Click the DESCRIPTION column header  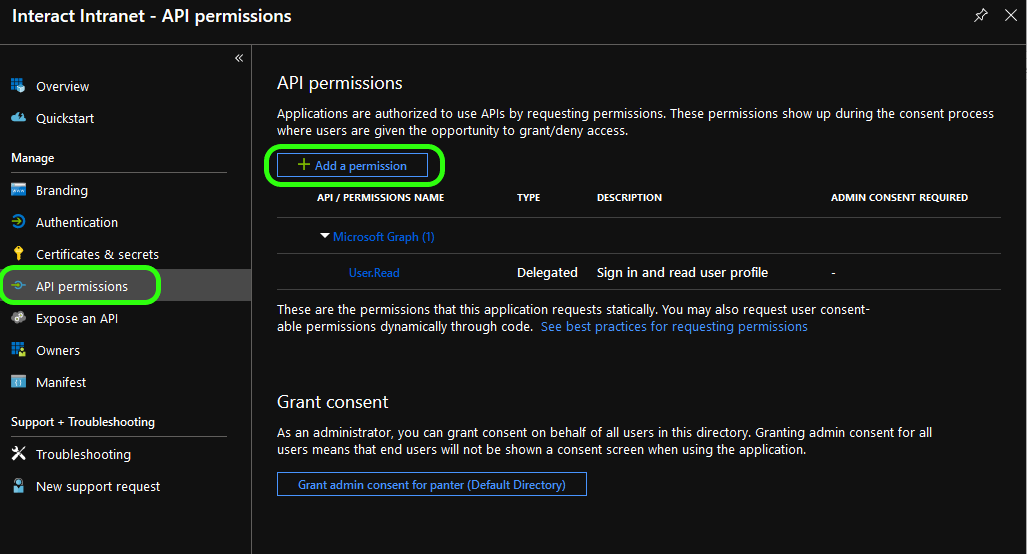click(x=629, y=197)
